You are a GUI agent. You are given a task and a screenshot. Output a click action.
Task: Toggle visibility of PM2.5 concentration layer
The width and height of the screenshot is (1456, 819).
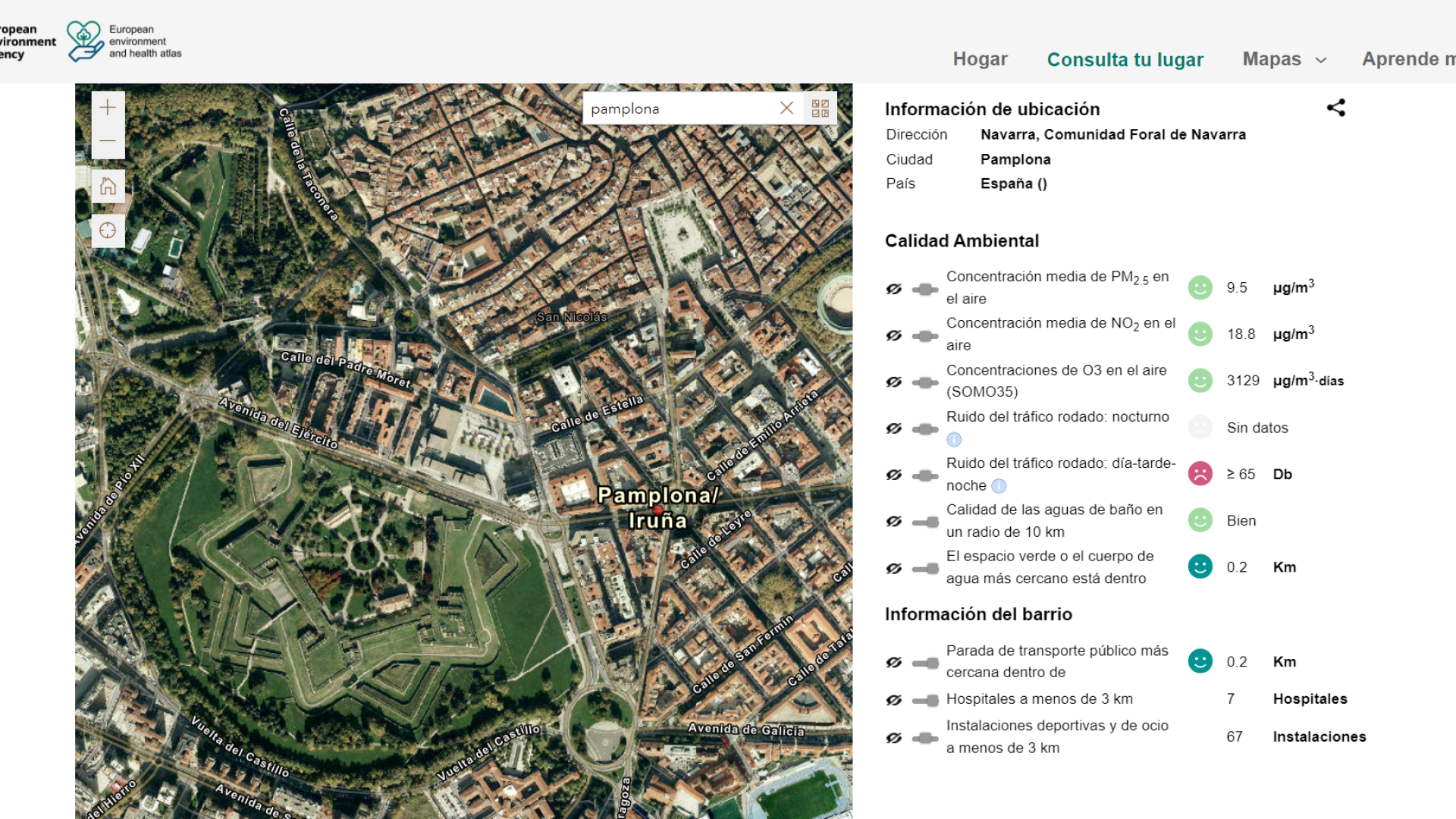pos(894,289)
